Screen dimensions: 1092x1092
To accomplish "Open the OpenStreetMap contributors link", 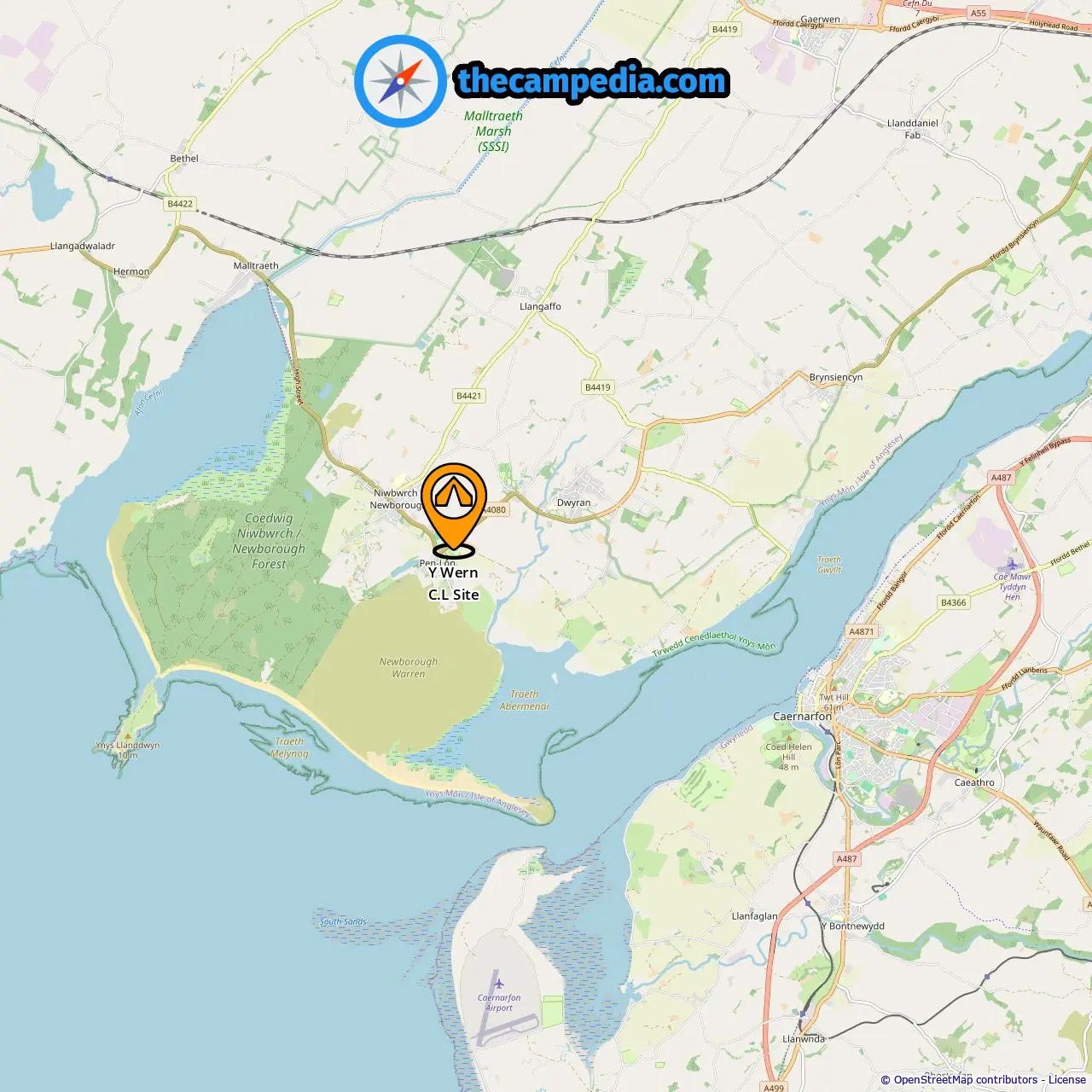I will point(966,1079).
